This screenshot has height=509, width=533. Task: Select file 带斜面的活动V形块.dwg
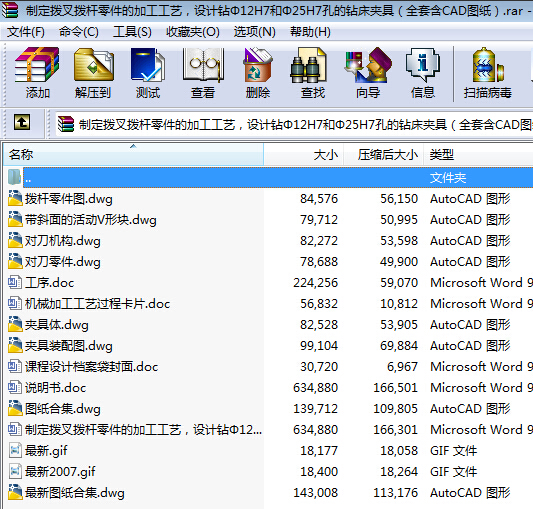tap(90, 220)
